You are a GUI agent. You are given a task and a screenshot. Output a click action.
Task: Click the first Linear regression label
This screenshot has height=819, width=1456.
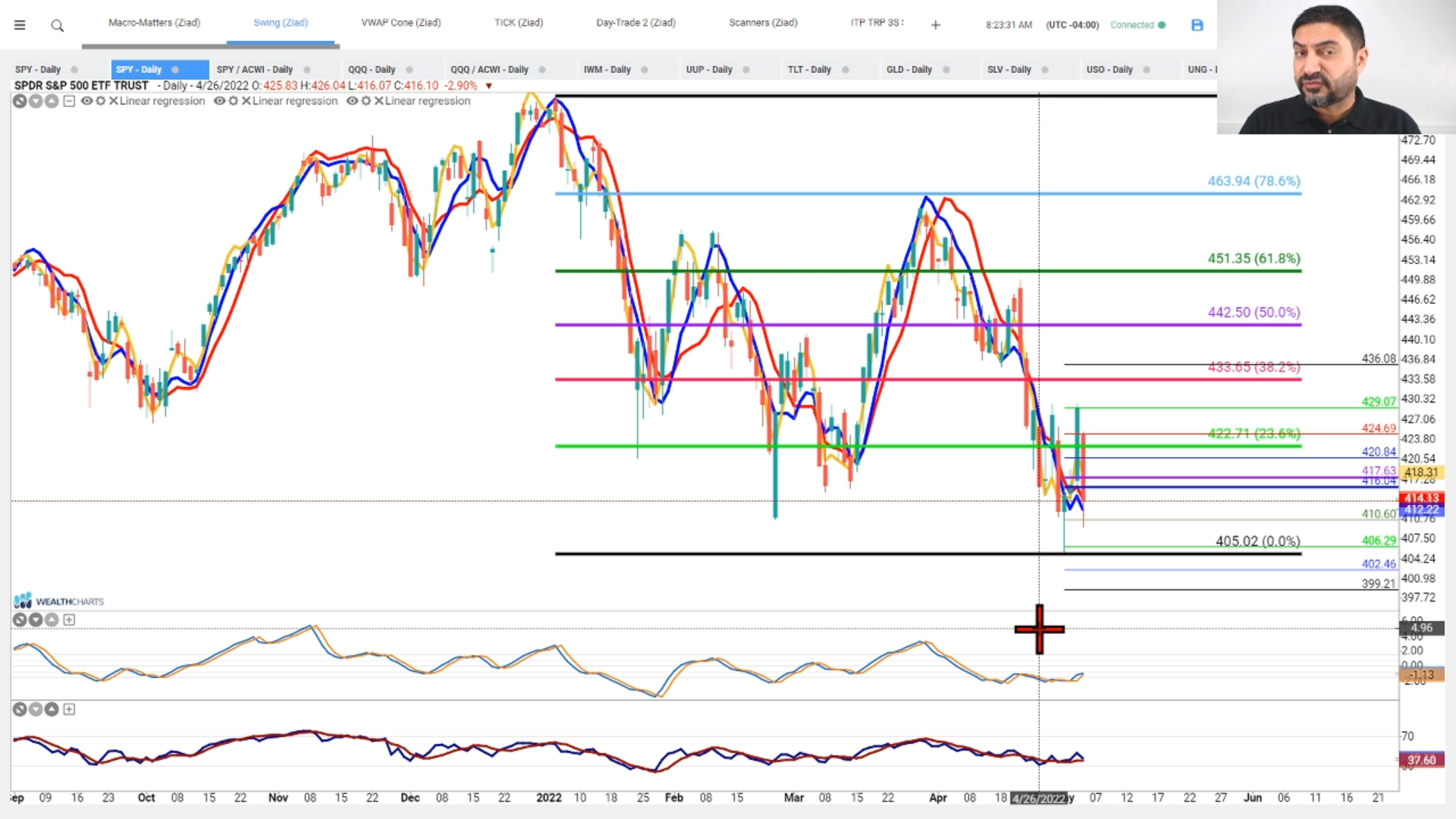click(x=162, y=101)
